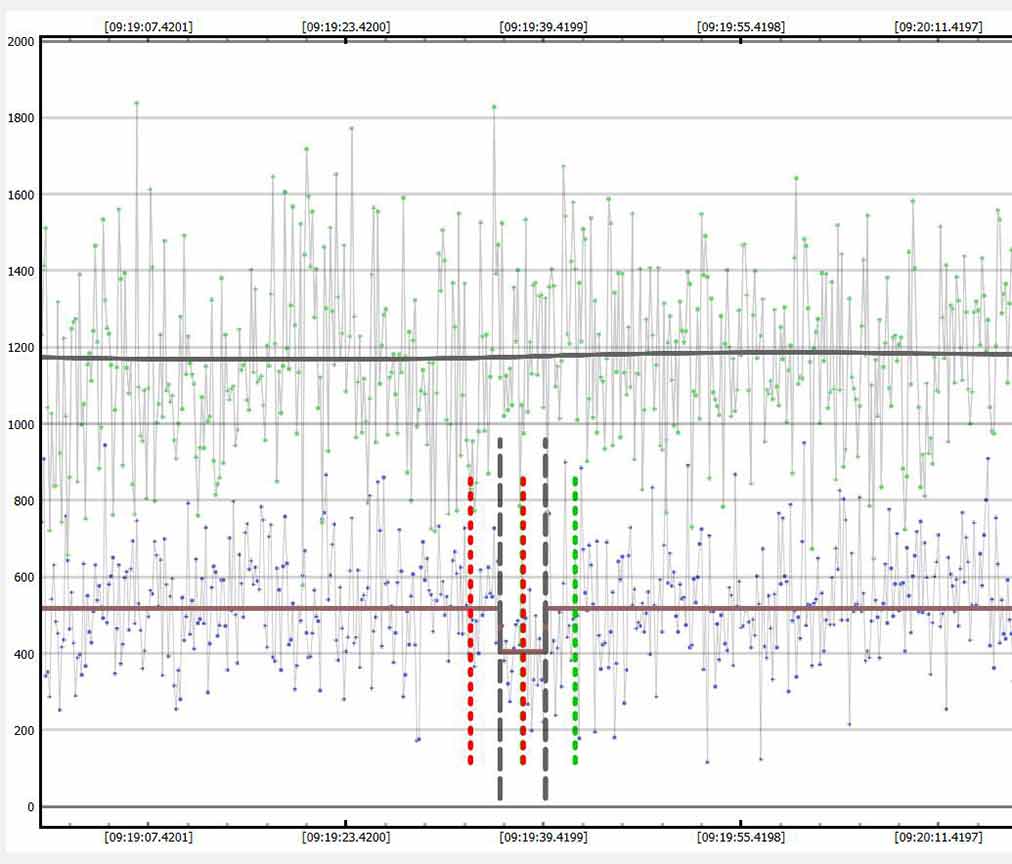Click the bottom 09:20:11.4197 axis label
Image resolution: width=1012 pixels, height=864 pixels.
938,837
